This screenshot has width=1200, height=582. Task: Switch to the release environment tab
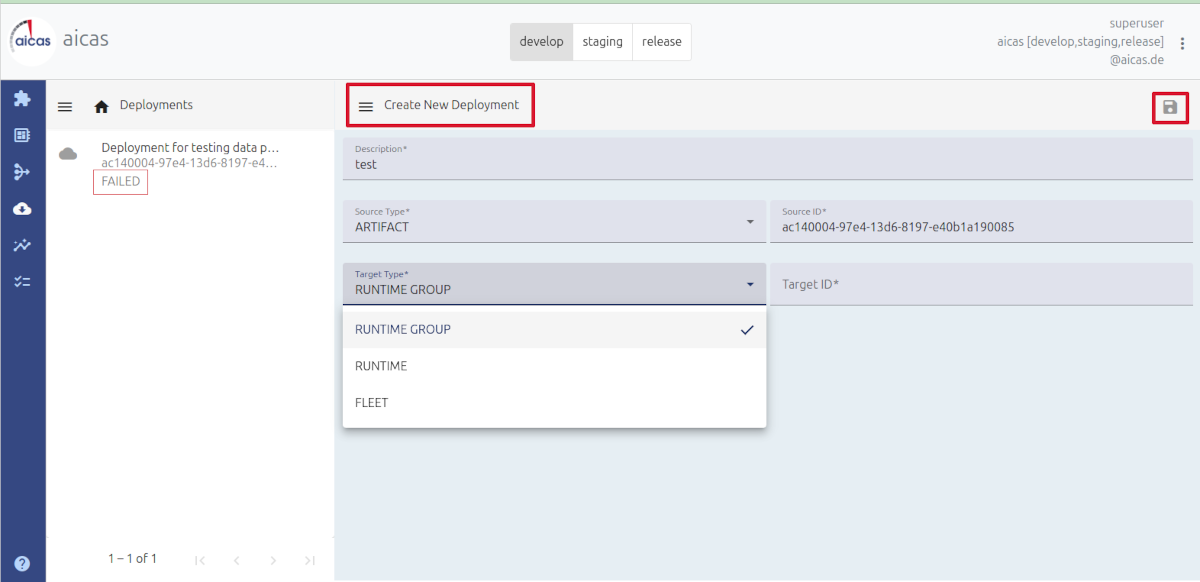(661, 42)
